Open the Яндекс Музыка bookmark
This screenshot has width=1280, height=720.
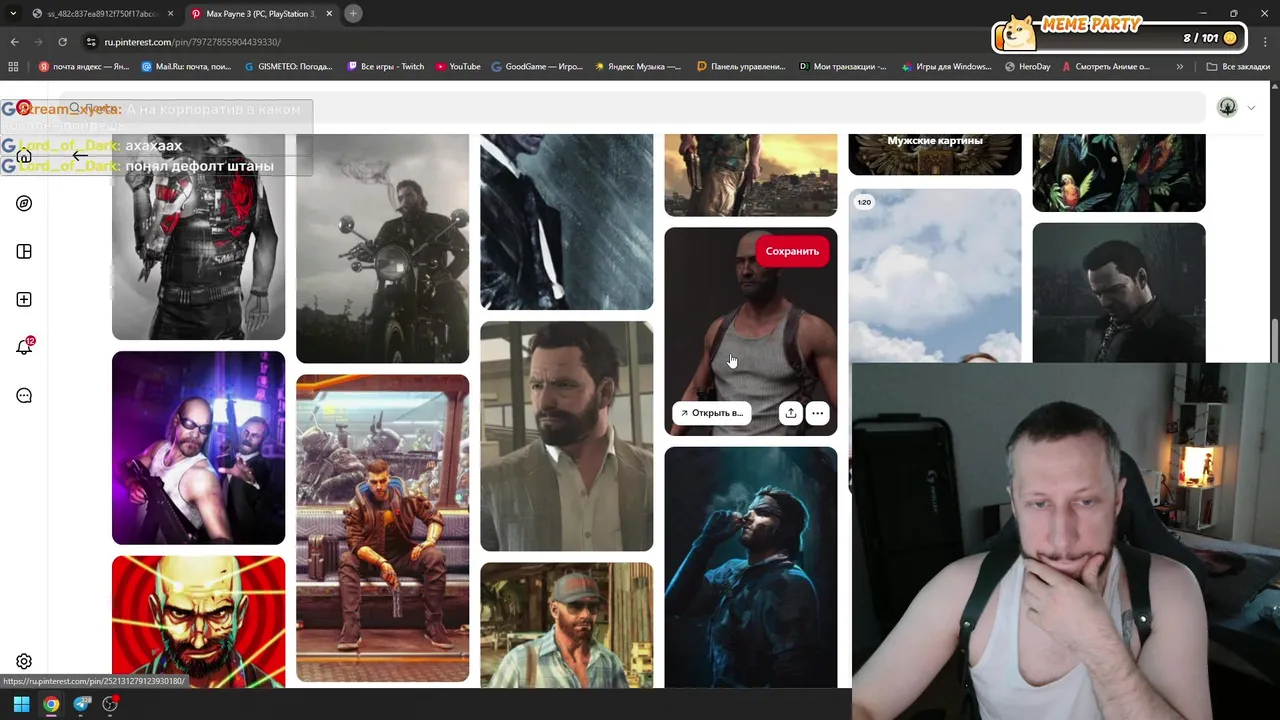[638, 66]
